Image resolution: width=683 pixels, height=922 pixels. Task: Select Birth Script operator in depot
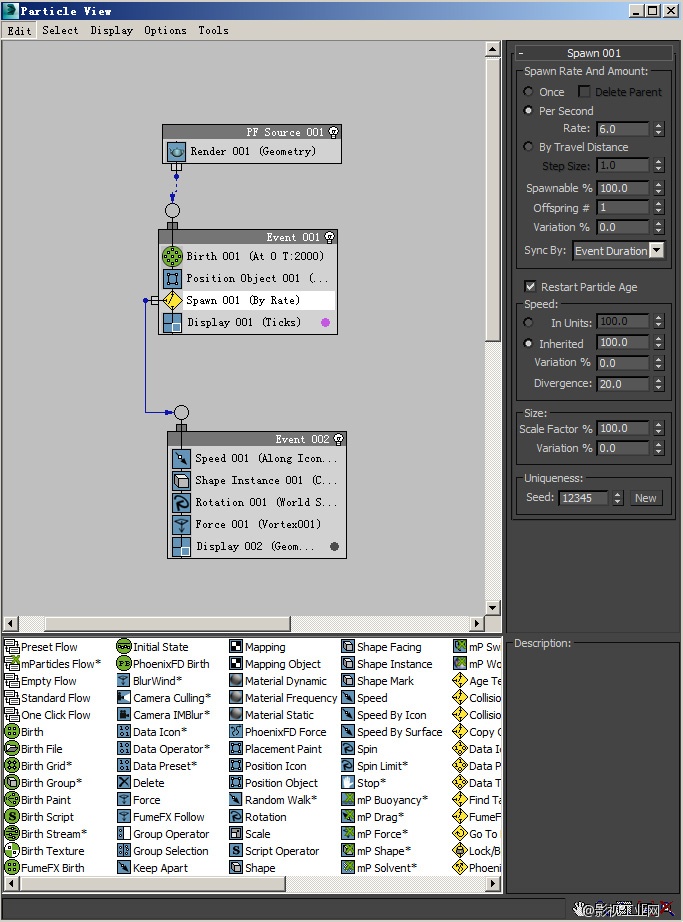(x=39, y=817)
